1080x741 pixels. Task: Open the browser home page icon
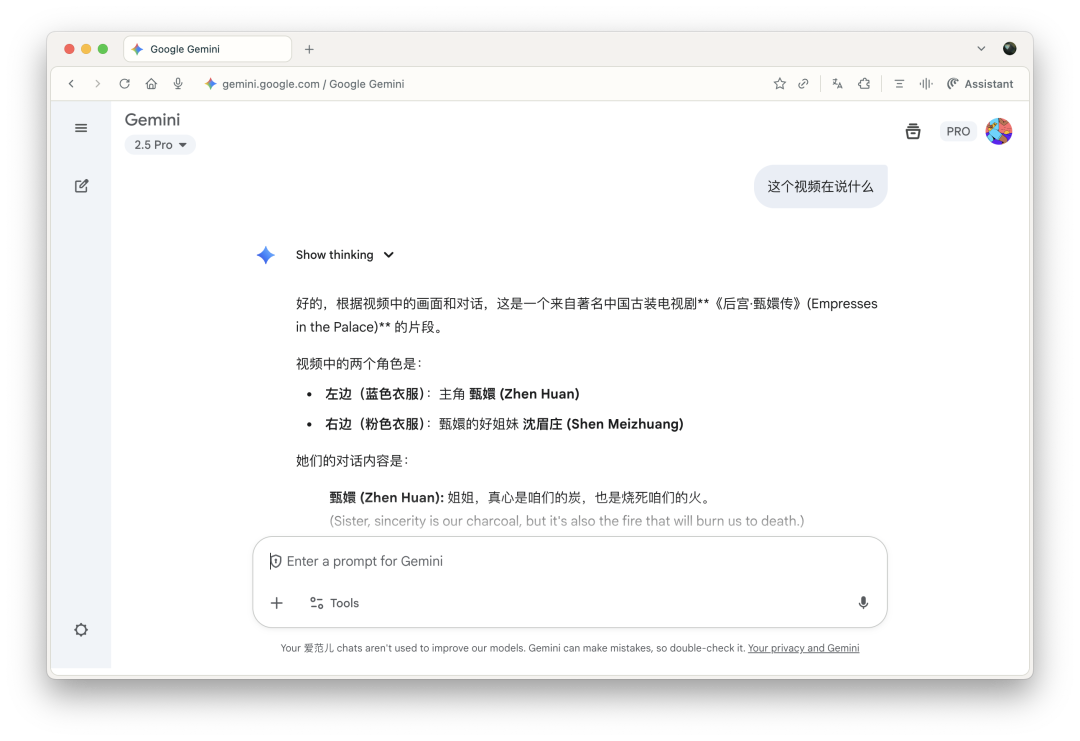151,84
